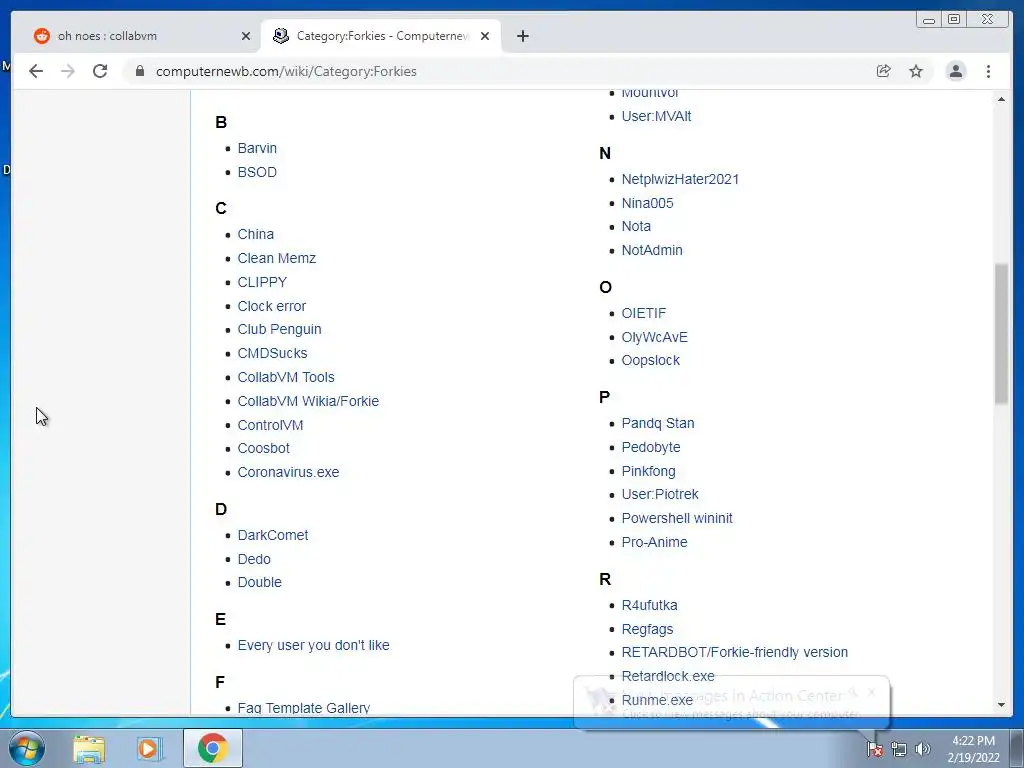Screen dimensions: 1024x768
Task: Open the Pro-Anime link
Action: point(654,543)
